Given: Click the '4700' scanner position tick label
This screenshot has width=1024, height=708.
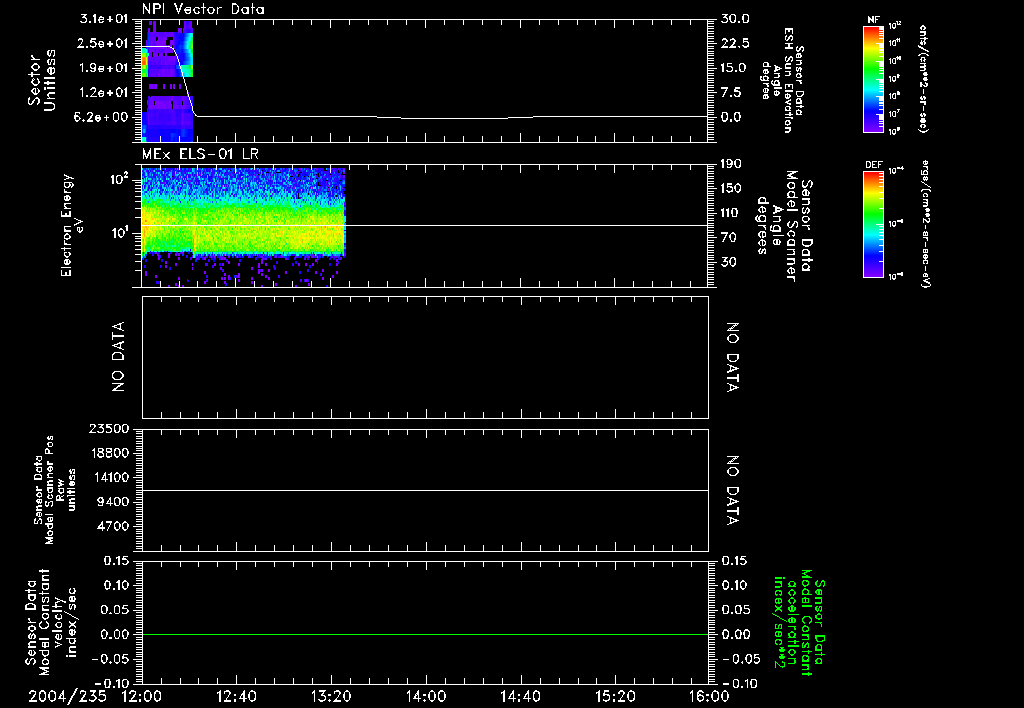Looking at the screenshot, I should pos(114,526).
